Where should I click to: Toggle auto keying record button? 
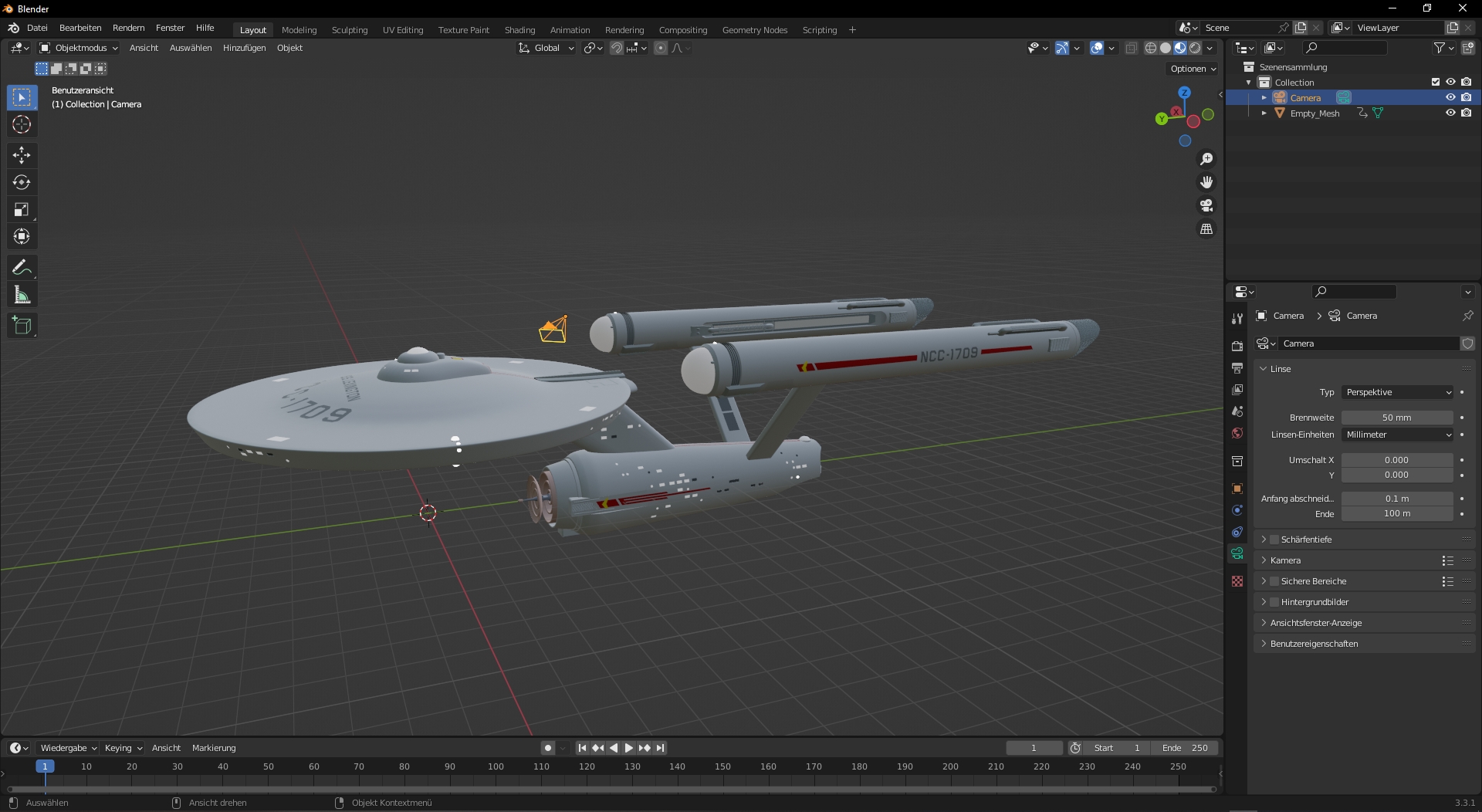point(547,748)
